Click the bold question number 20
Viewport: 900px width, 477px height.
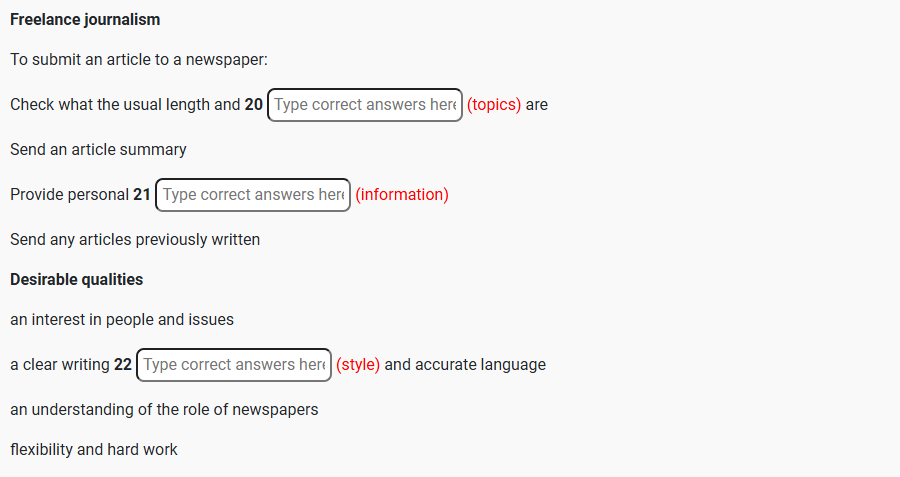tap(254, 105)
